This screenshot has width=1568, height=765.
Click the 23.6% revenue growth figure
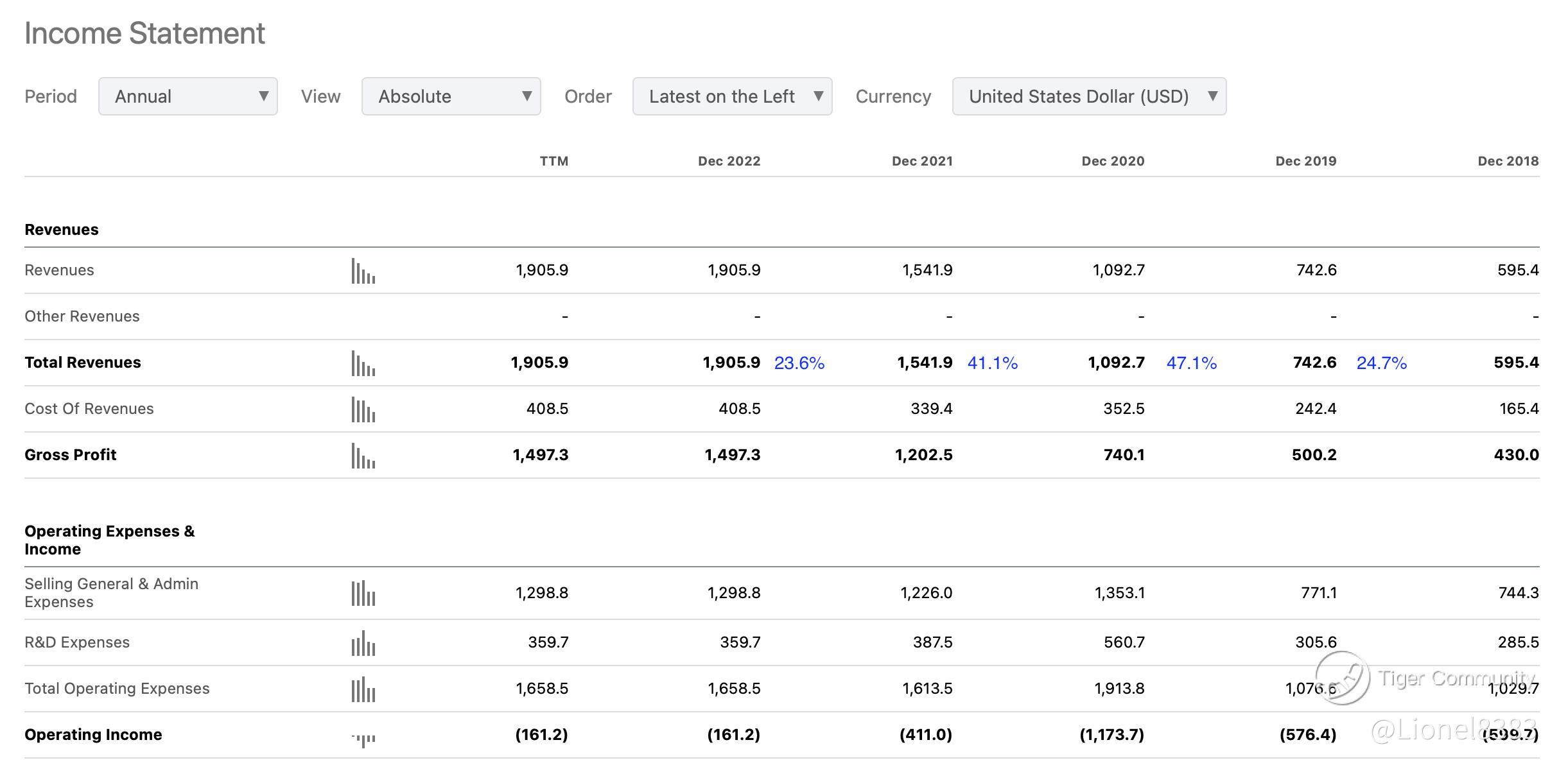click(799, 363)
